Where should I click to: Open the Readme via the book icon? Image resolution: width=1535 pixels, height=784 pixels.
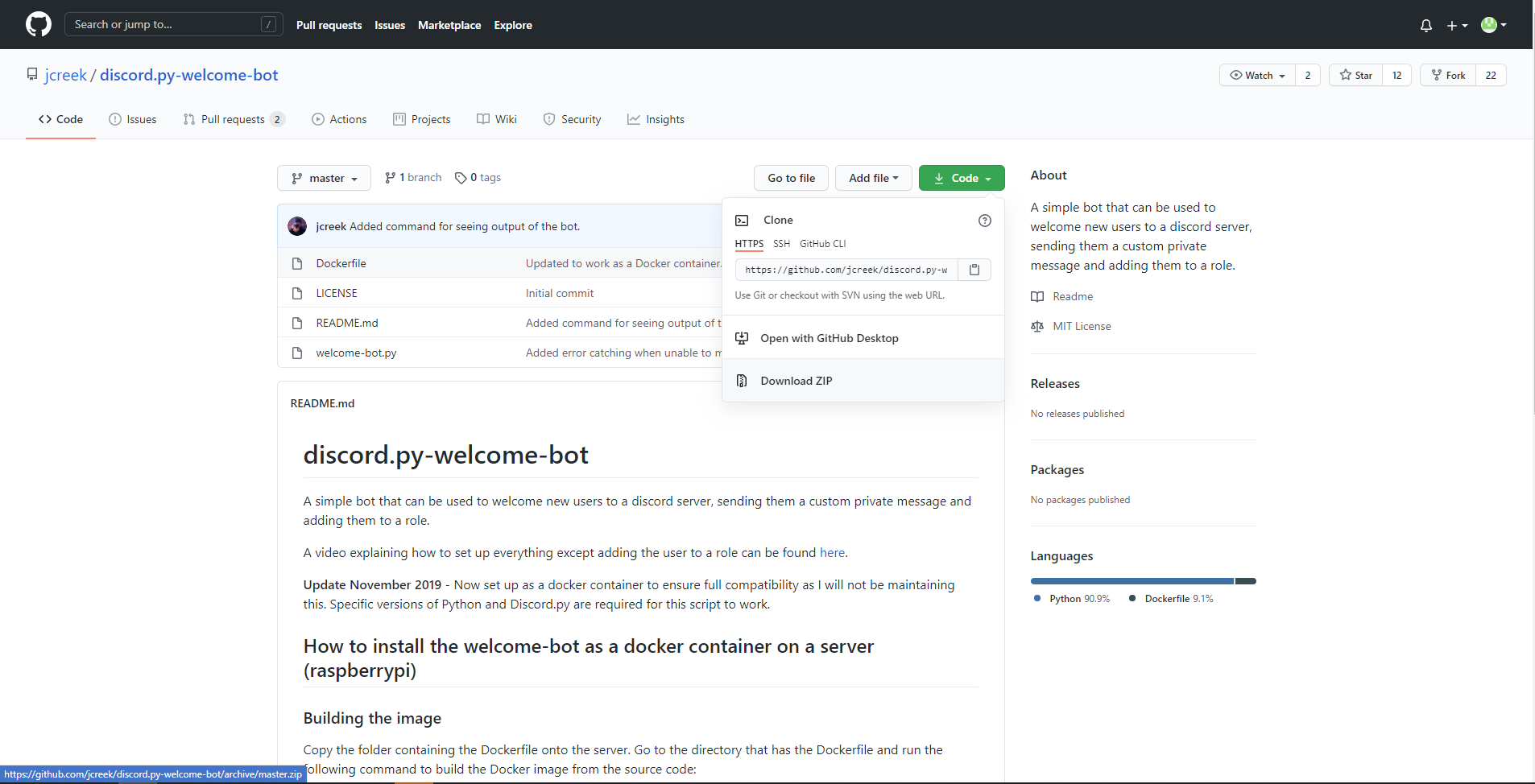(1037, 296)
